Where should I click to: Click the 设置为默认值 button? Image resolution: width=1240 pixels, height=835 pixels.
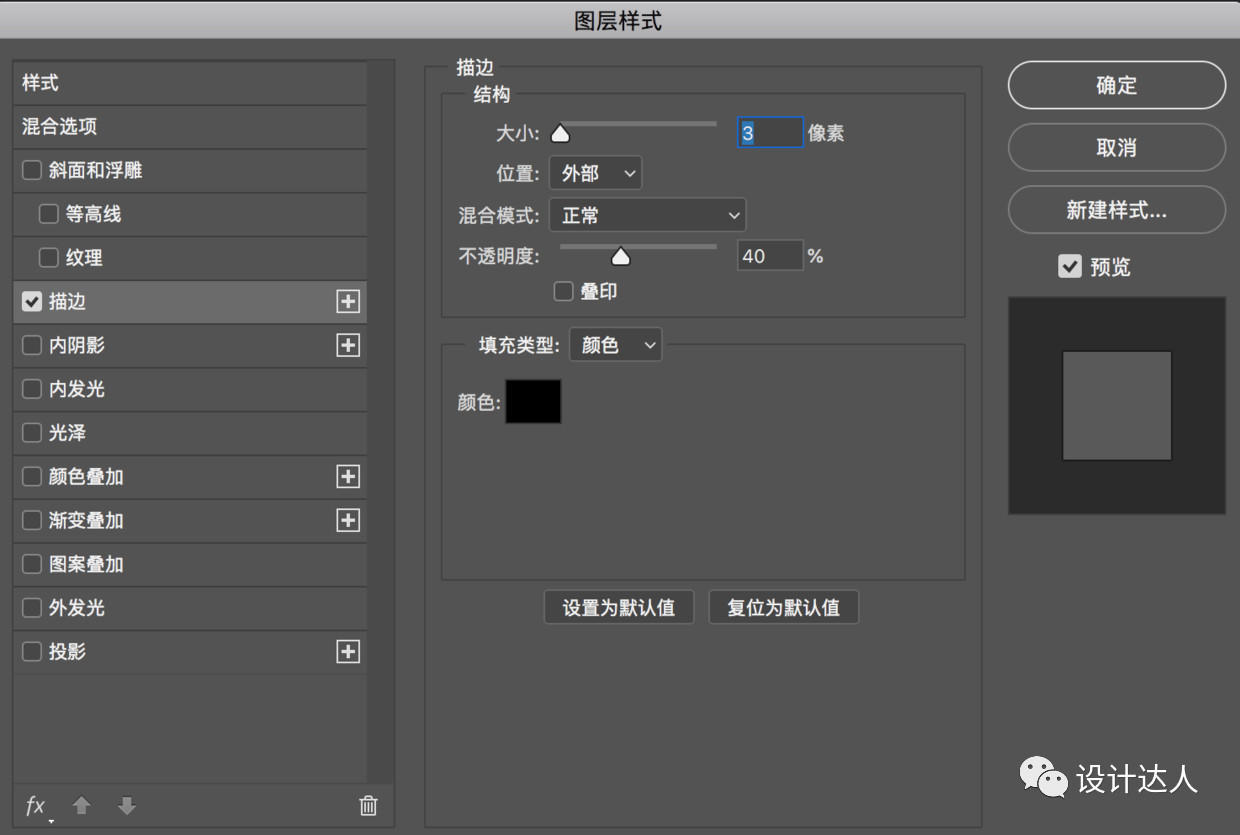(x=619, y=607)
